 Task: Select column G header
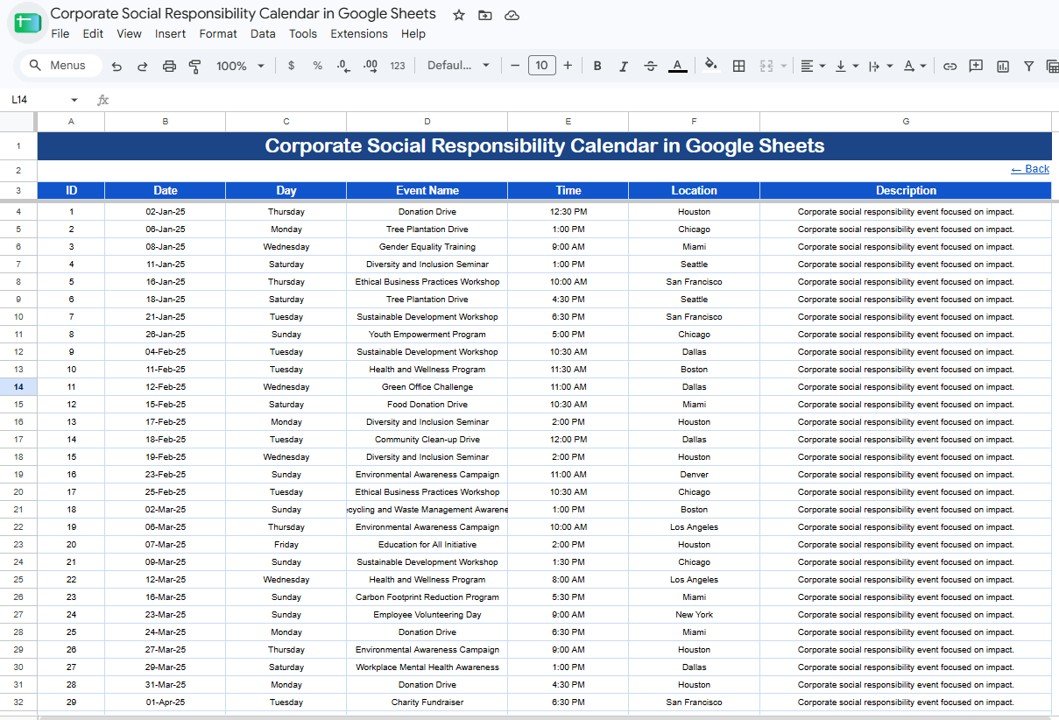(906, 122)
